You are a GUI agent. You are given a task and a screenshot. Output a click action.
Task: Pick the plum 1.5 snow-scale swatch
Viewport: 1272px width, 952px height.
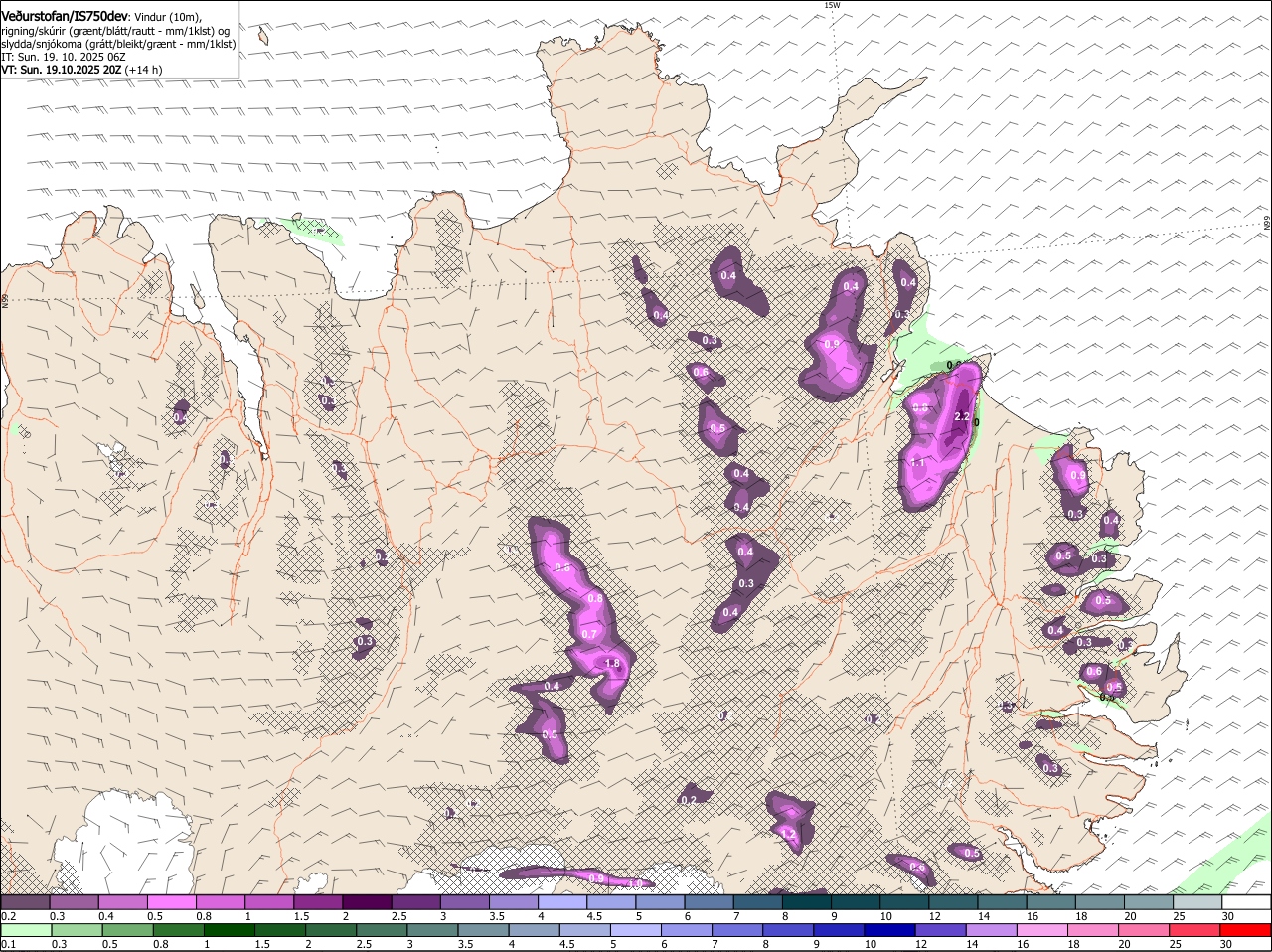(x=318, y=902)
